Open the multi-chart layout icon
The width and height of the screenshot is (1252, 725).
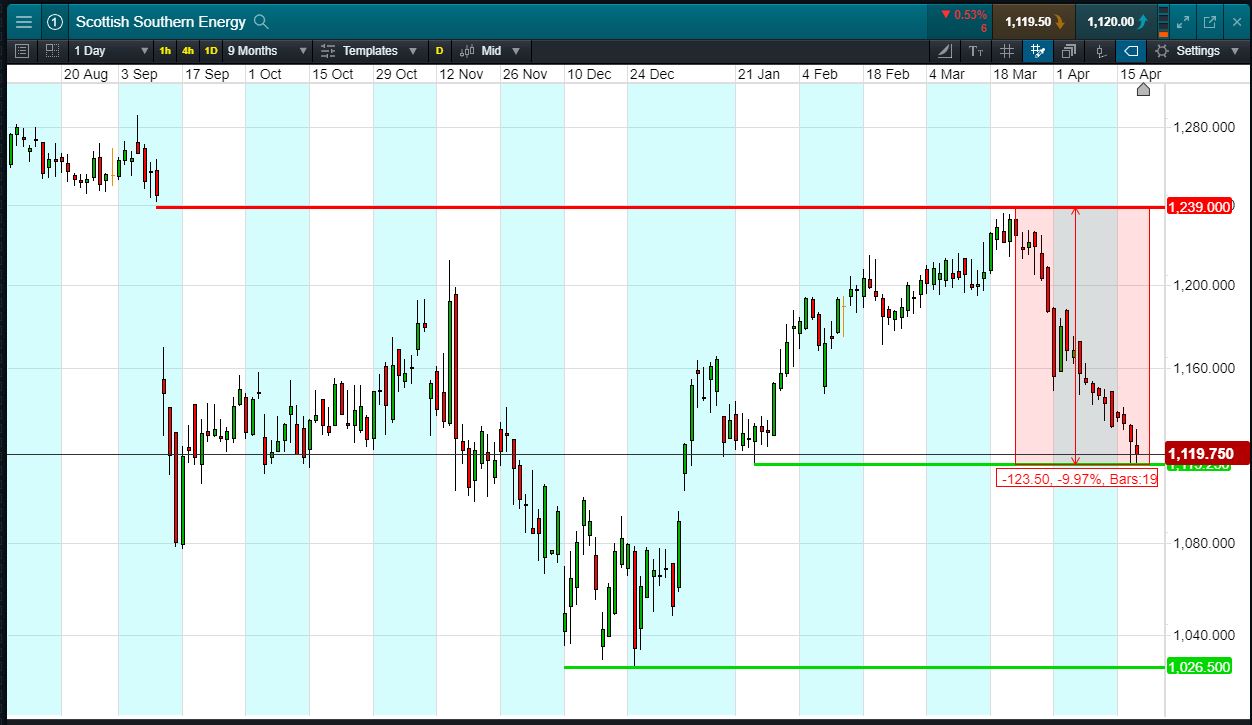[x=51, y=50]
